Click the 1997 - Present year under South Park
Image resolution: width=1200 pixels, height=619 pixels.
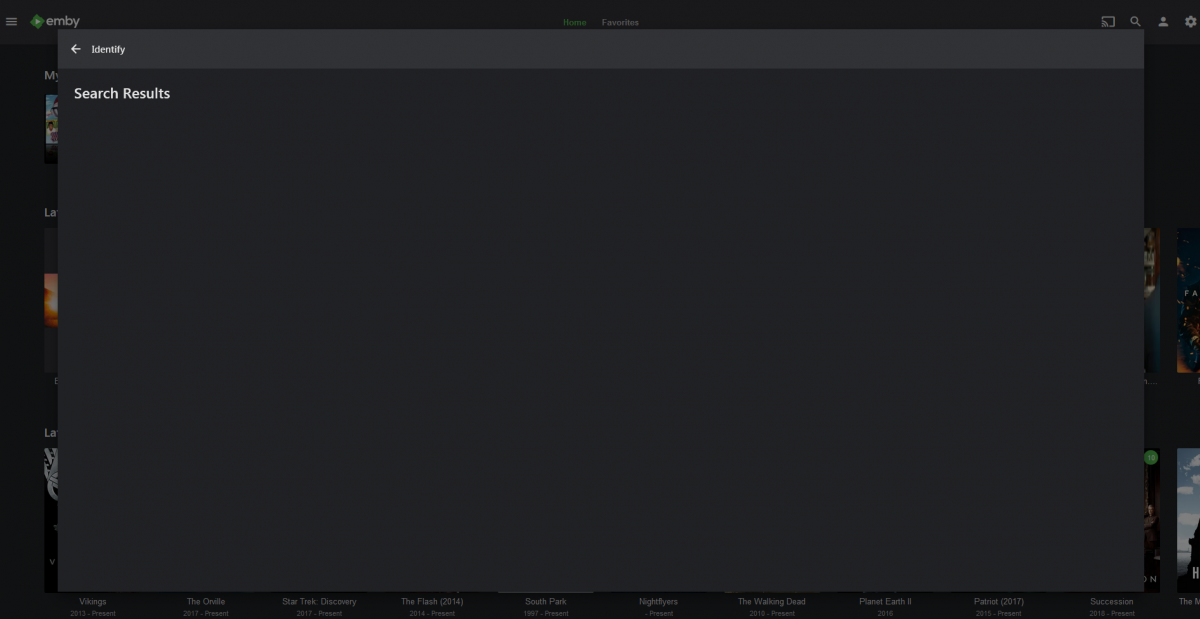546,613
